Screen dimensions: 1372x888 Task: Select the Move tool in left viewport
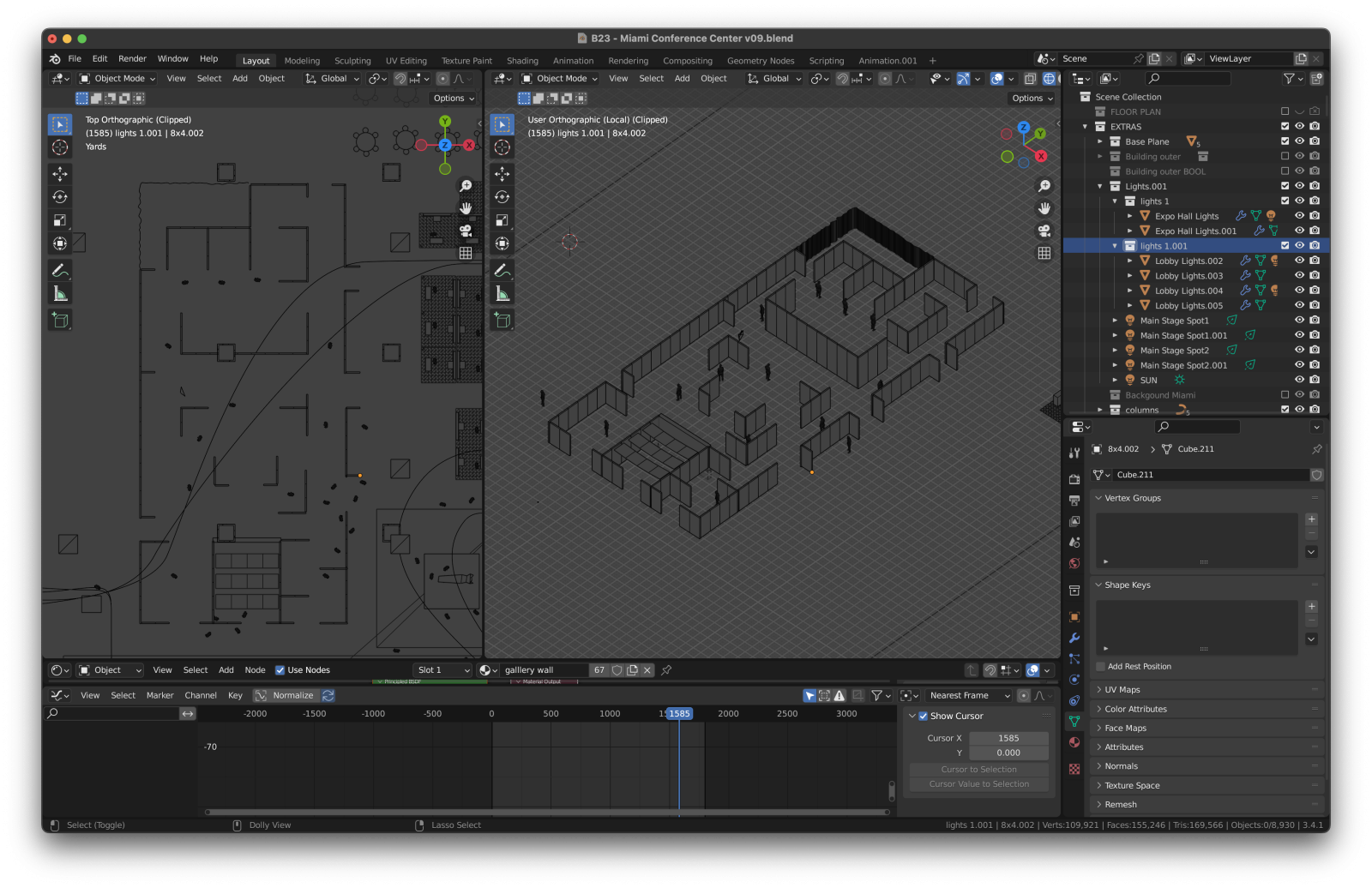(x=60, y=174)
